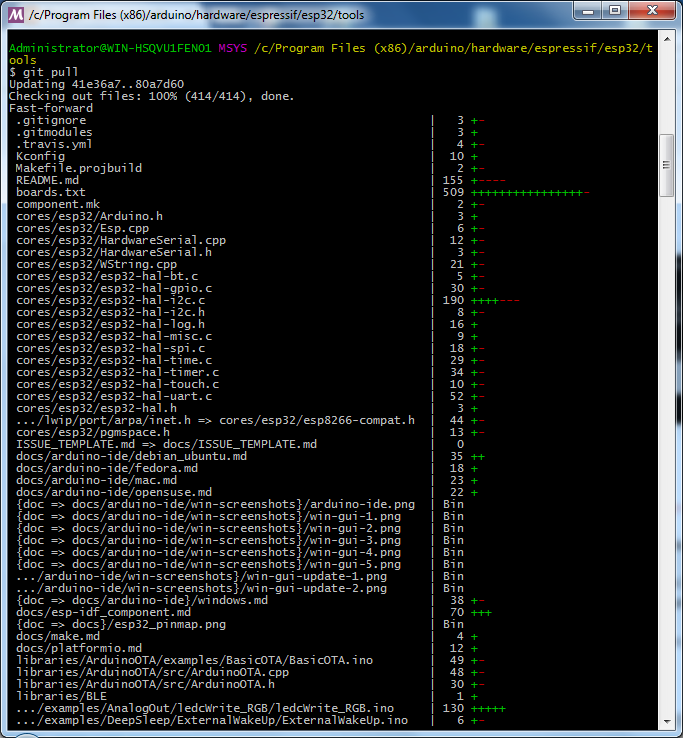Close the MSYS terminal window
The height and width of the screenshot is (738, 683).
click(x=652, y=11)
